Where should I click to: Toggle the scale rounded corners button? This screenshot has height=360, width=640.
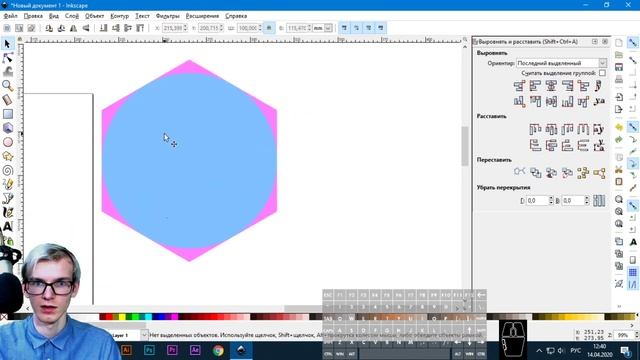pos(356,28)
